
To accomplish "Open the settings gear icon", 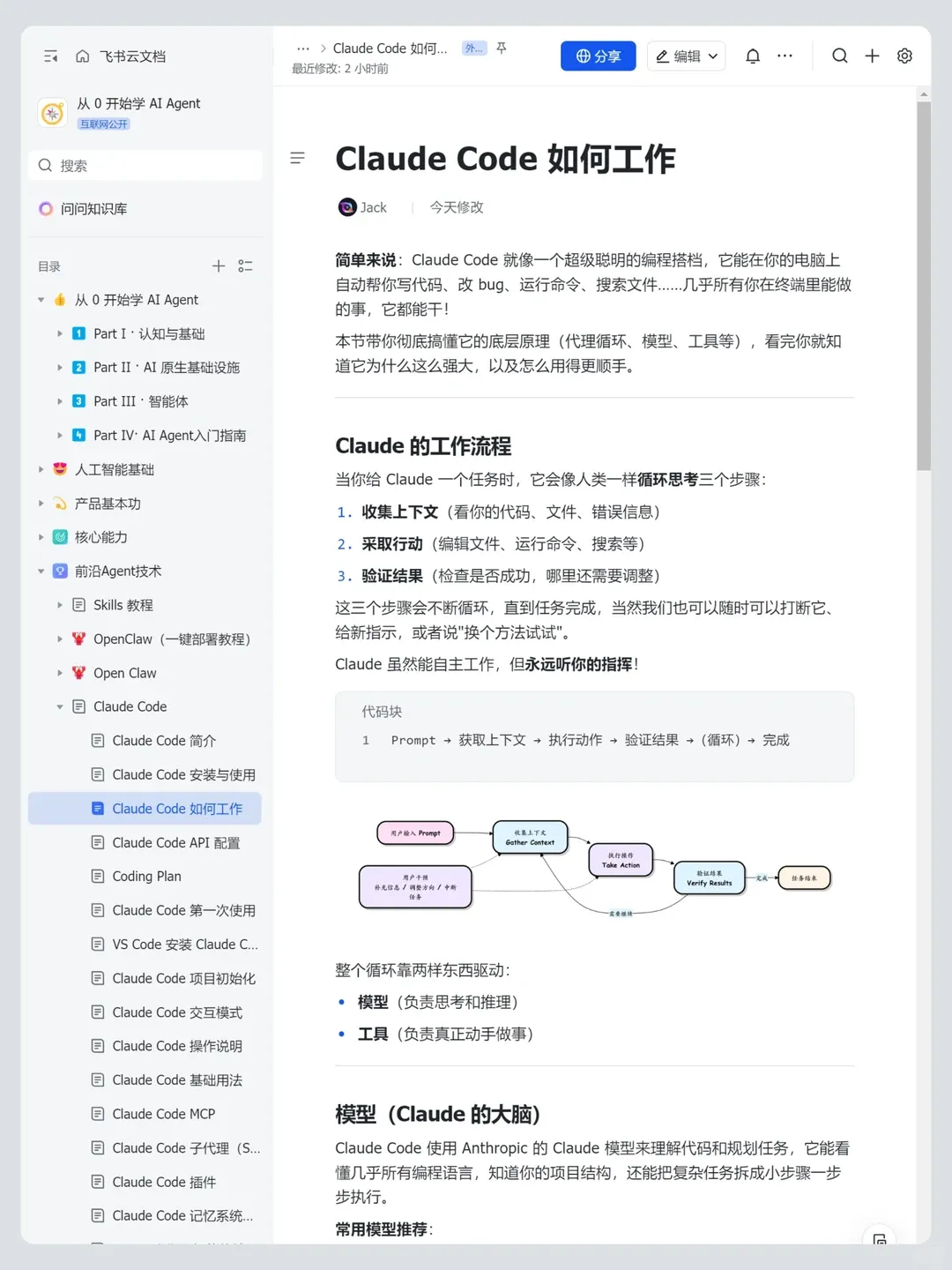I will click(x=904, y=56).
